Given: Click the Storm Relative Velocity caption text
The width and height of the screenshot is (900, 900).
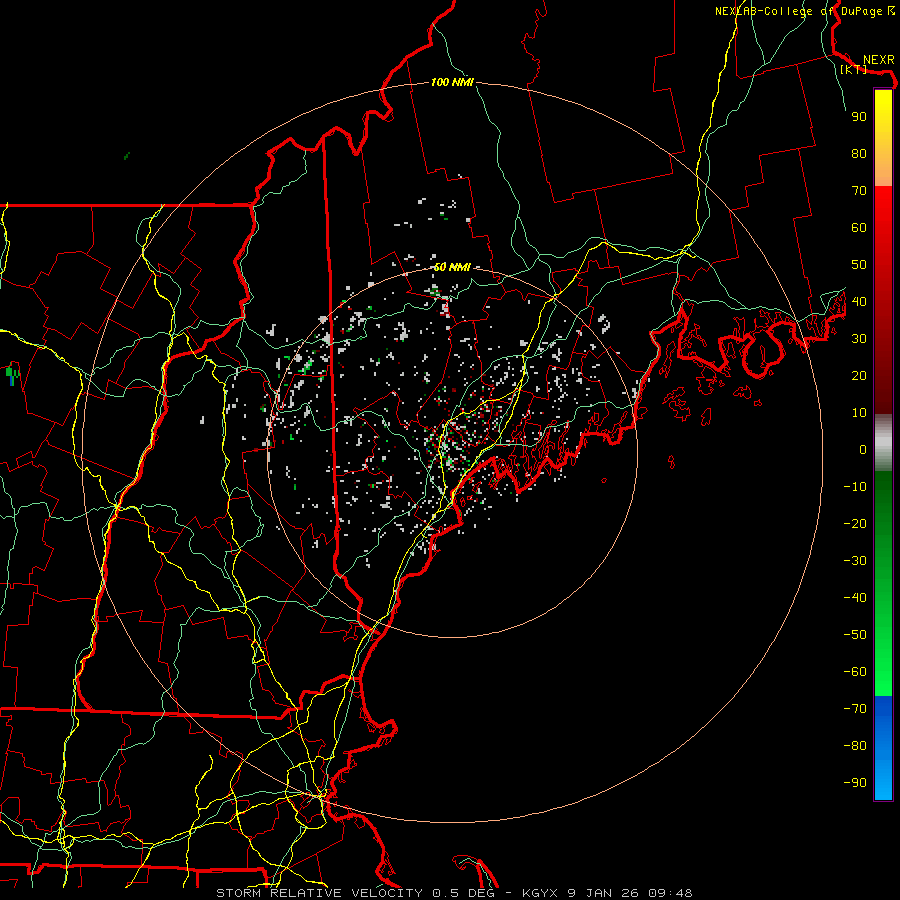Looking at the screenshot, I should (x=454, y=893).
